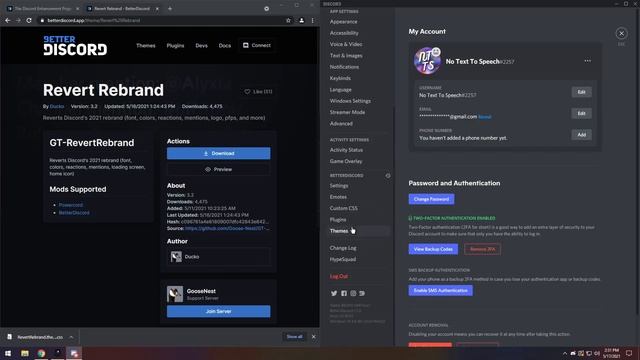
Task: Bookmark this page with the star icon
Action: [288, 20]
